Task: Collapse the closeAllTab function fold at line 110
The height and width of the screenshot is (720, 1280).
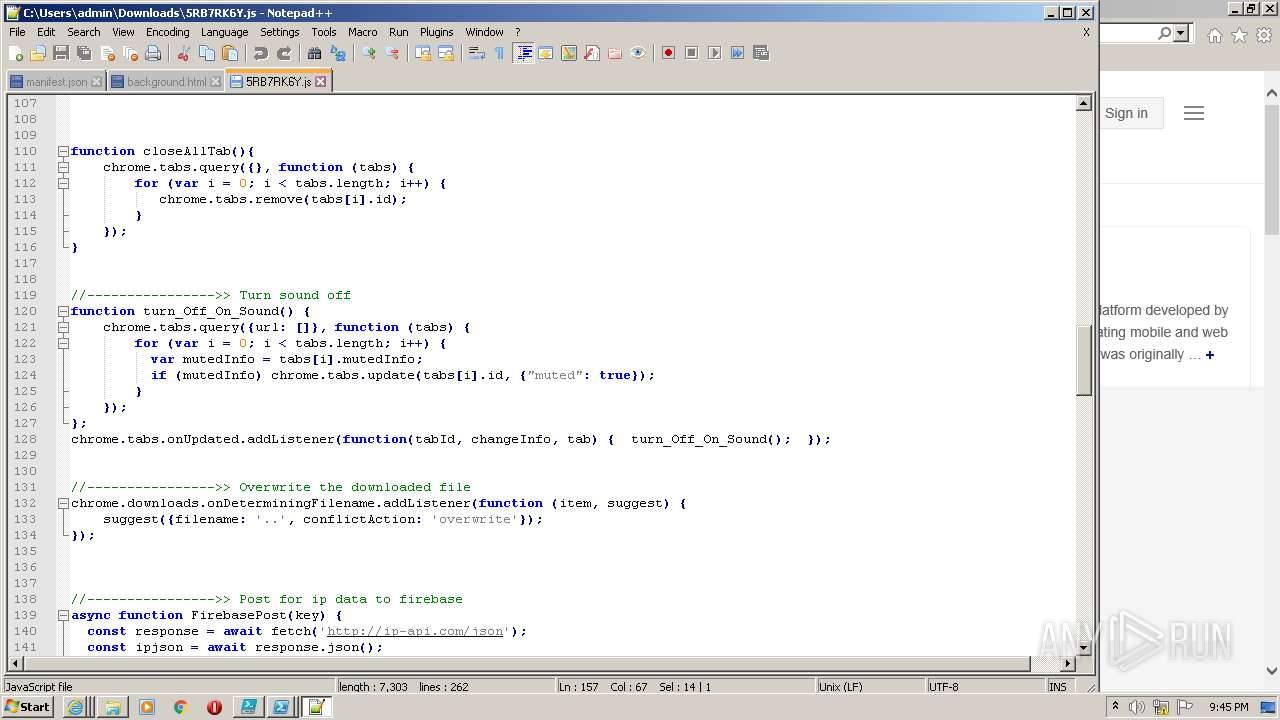Action: [63, 151]
